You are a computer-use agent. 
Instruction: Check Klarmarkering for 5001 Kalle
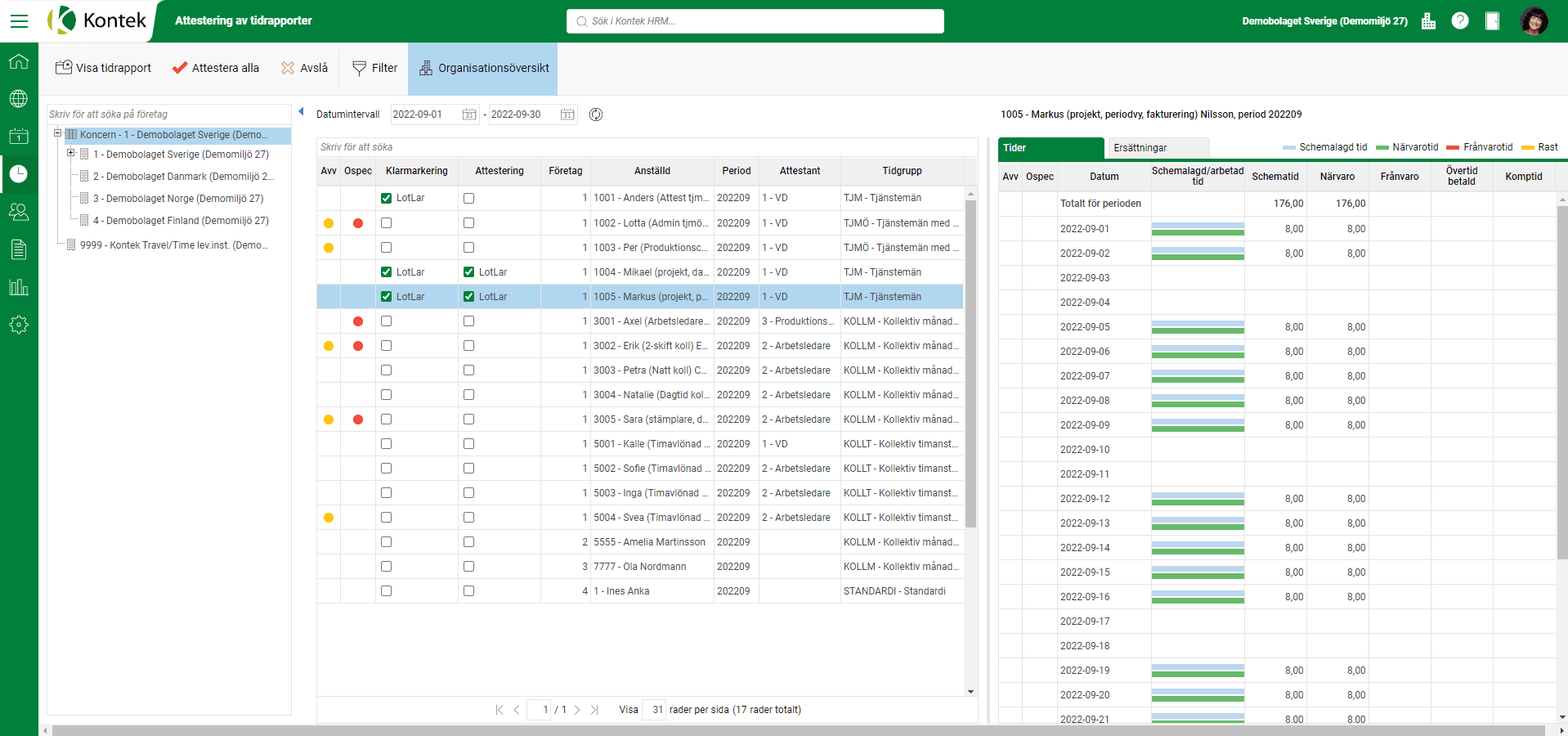pos(387,444)
